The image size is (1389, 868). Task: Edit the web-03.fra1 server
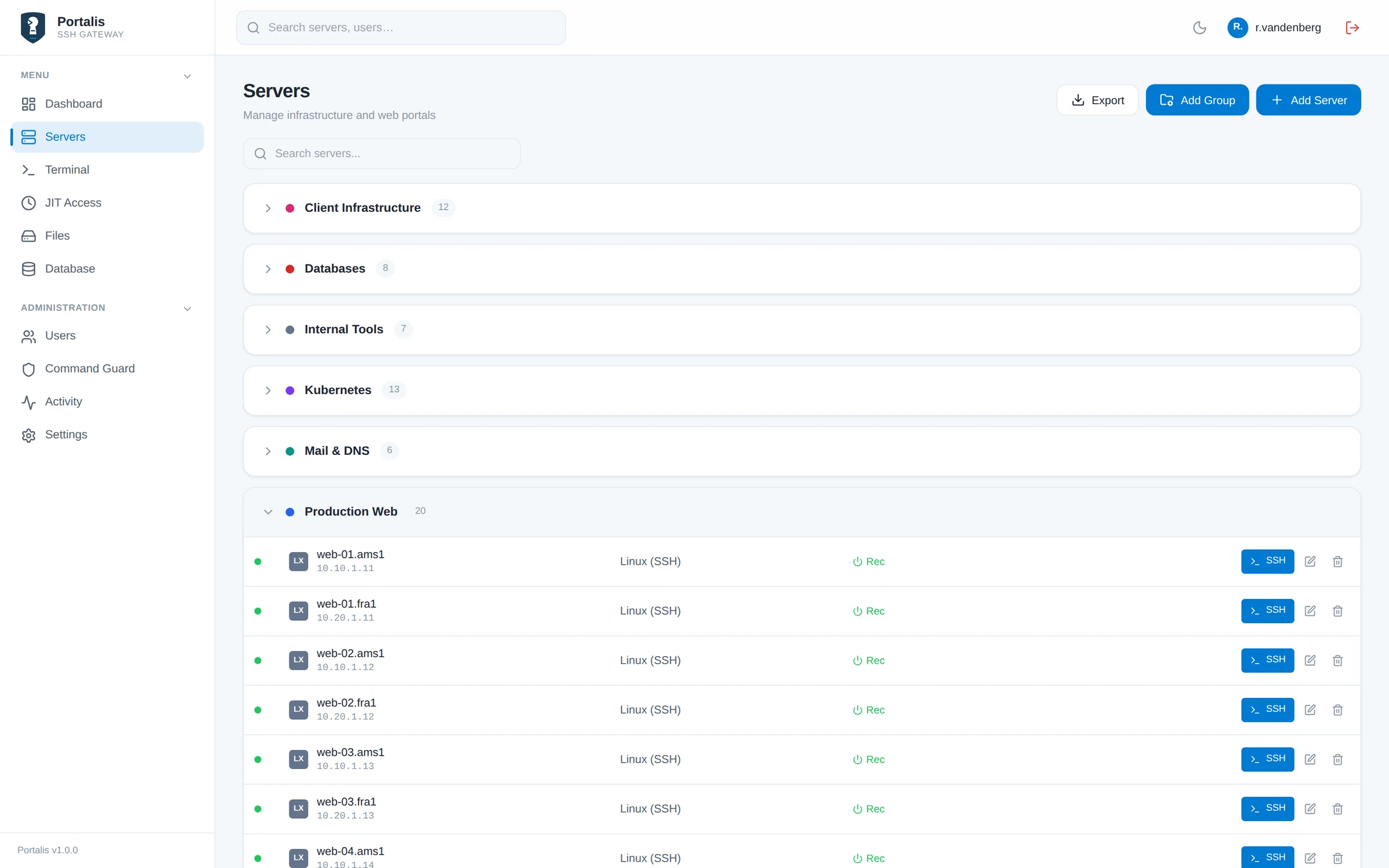tap(1310, 809)
